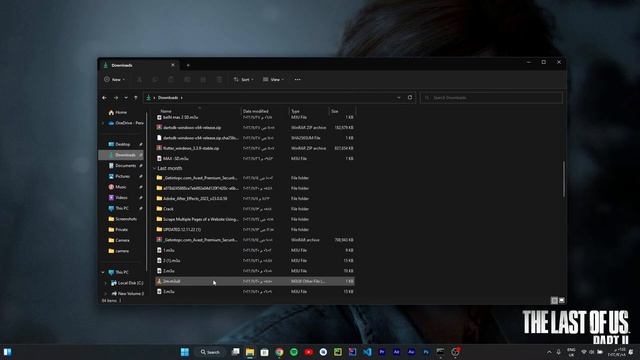Click the Cut icon in toolbar
Screen dimensions: 640x360
click(x=139, y=80)
